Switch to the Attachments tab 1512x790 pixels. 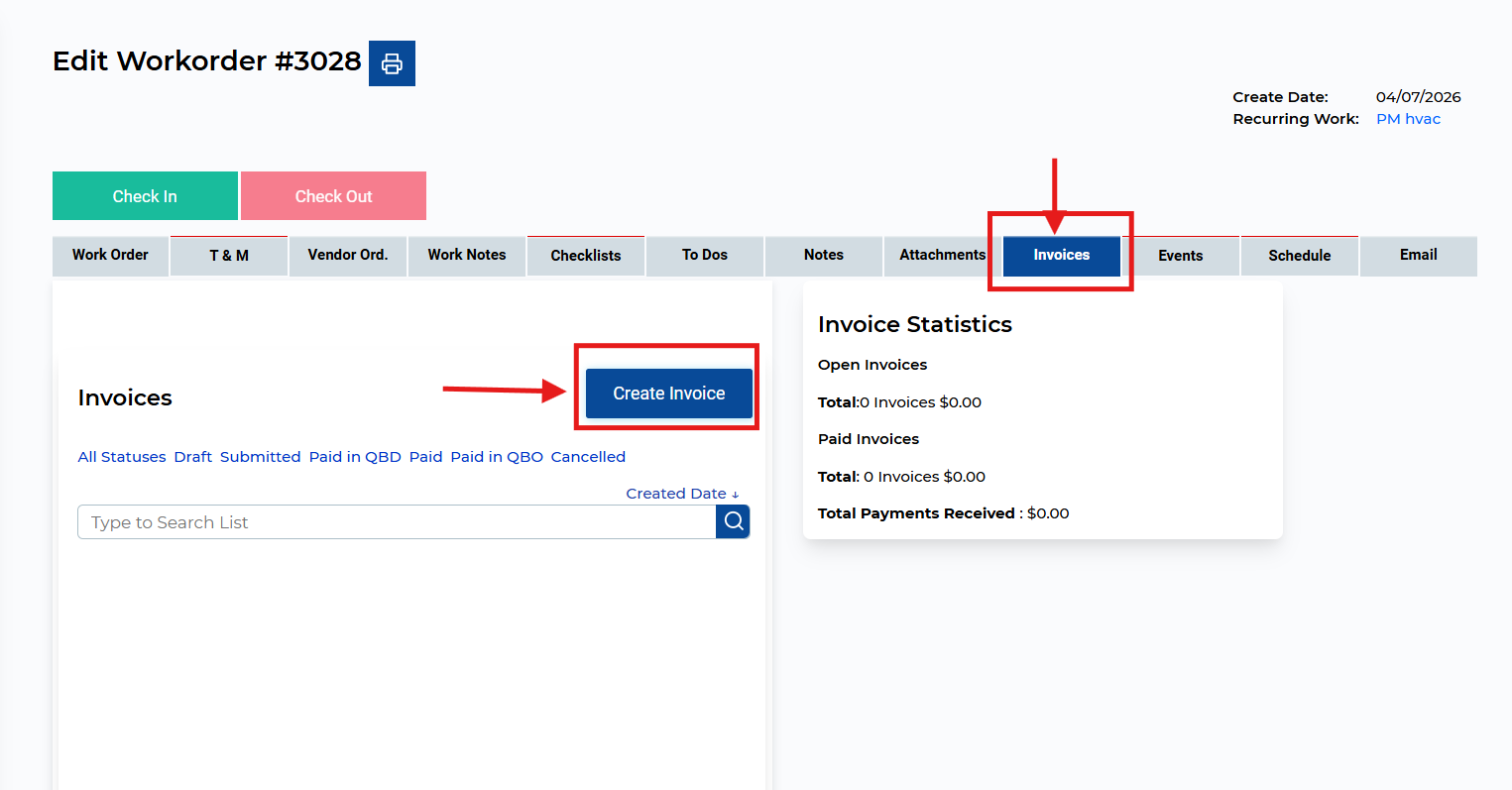[x=942, y=256]
